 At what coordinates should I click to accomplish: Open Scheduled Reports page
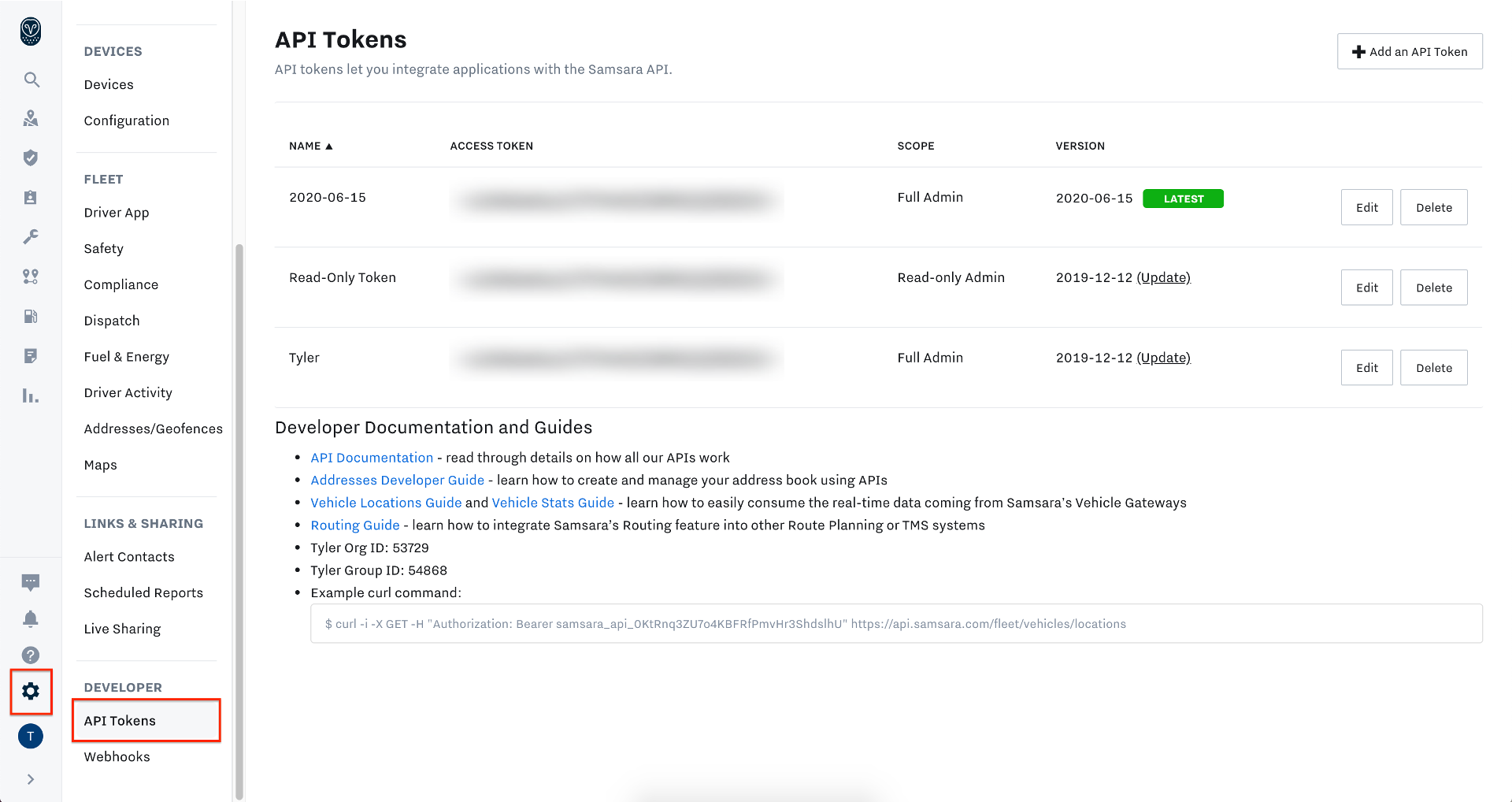coord(143,592)
